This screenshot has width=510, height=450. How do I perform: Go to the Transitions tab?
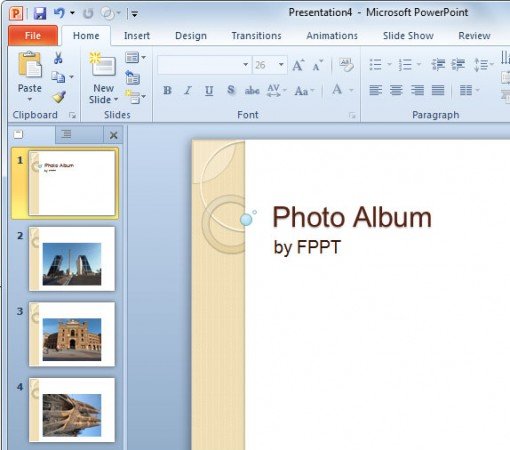tap(256, 36)
